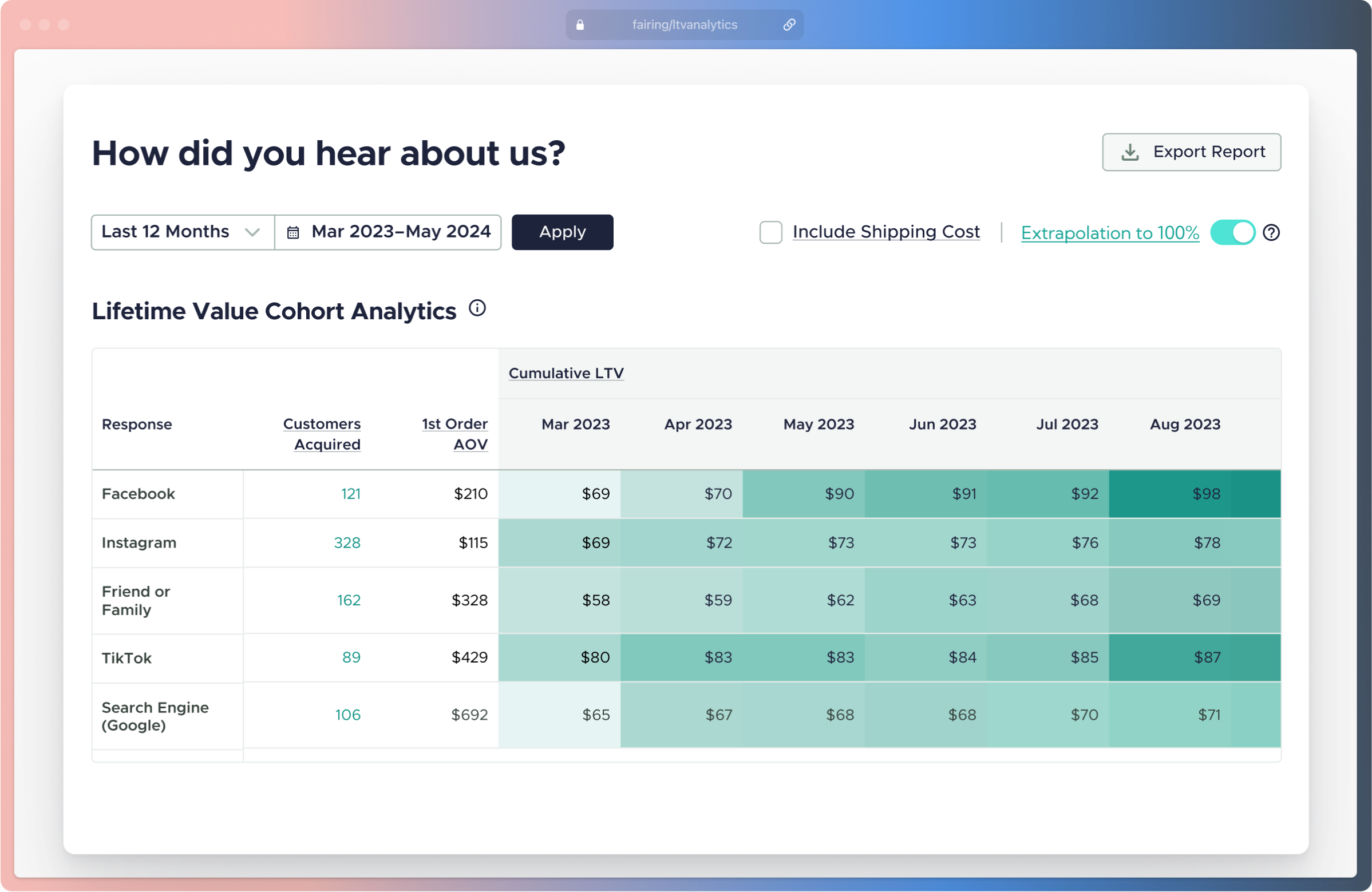Click the link icon in address bar
This screenshot has width=1372, height=892.
point(789,25)
